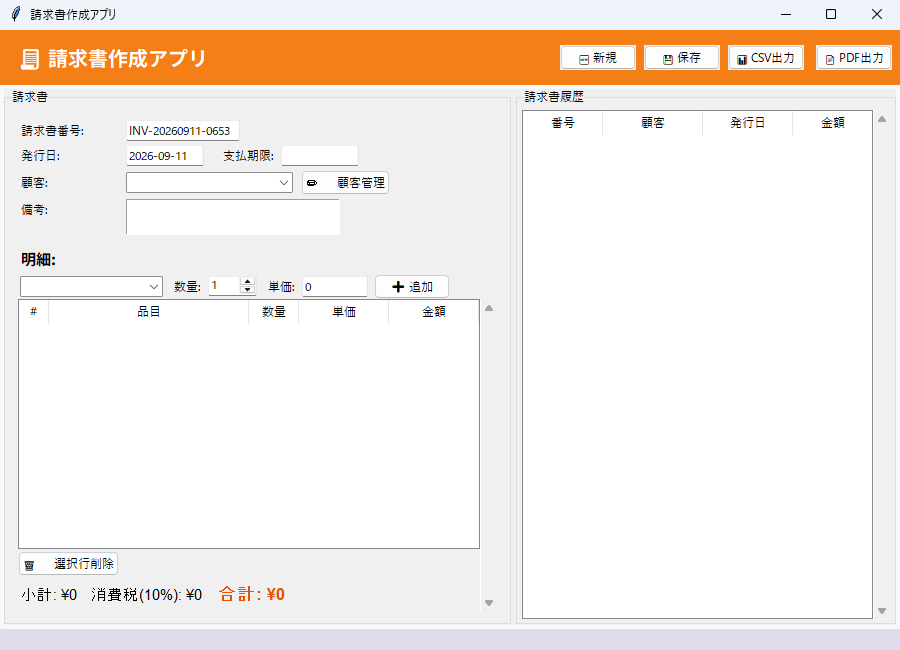
Task: Click 金額 column header in details table
Action: tap(433, 312)
